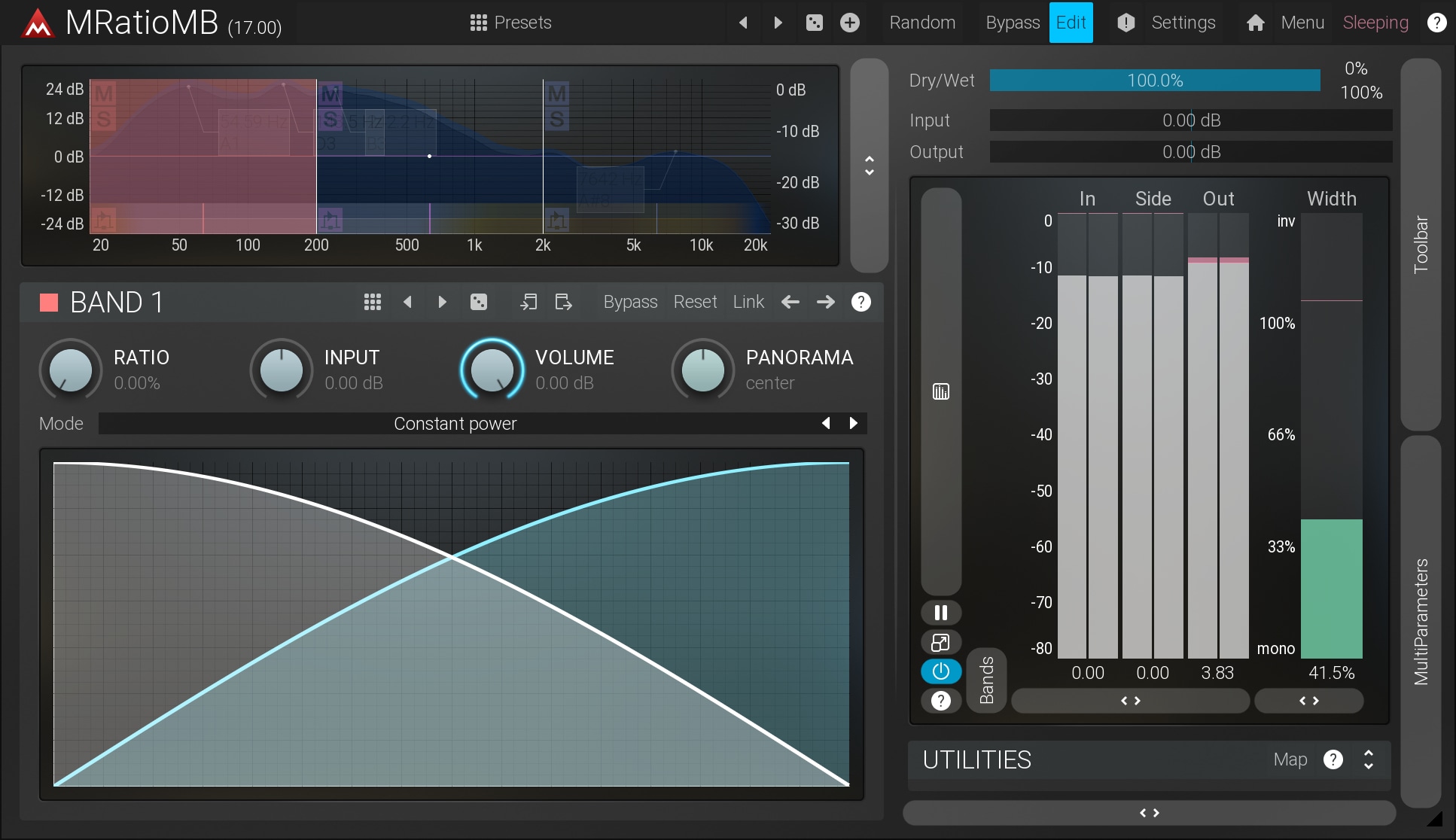This screenshot has height=840, width=1456.
Task: Click Band 1 copy settings icon
Action: [528, 302]
